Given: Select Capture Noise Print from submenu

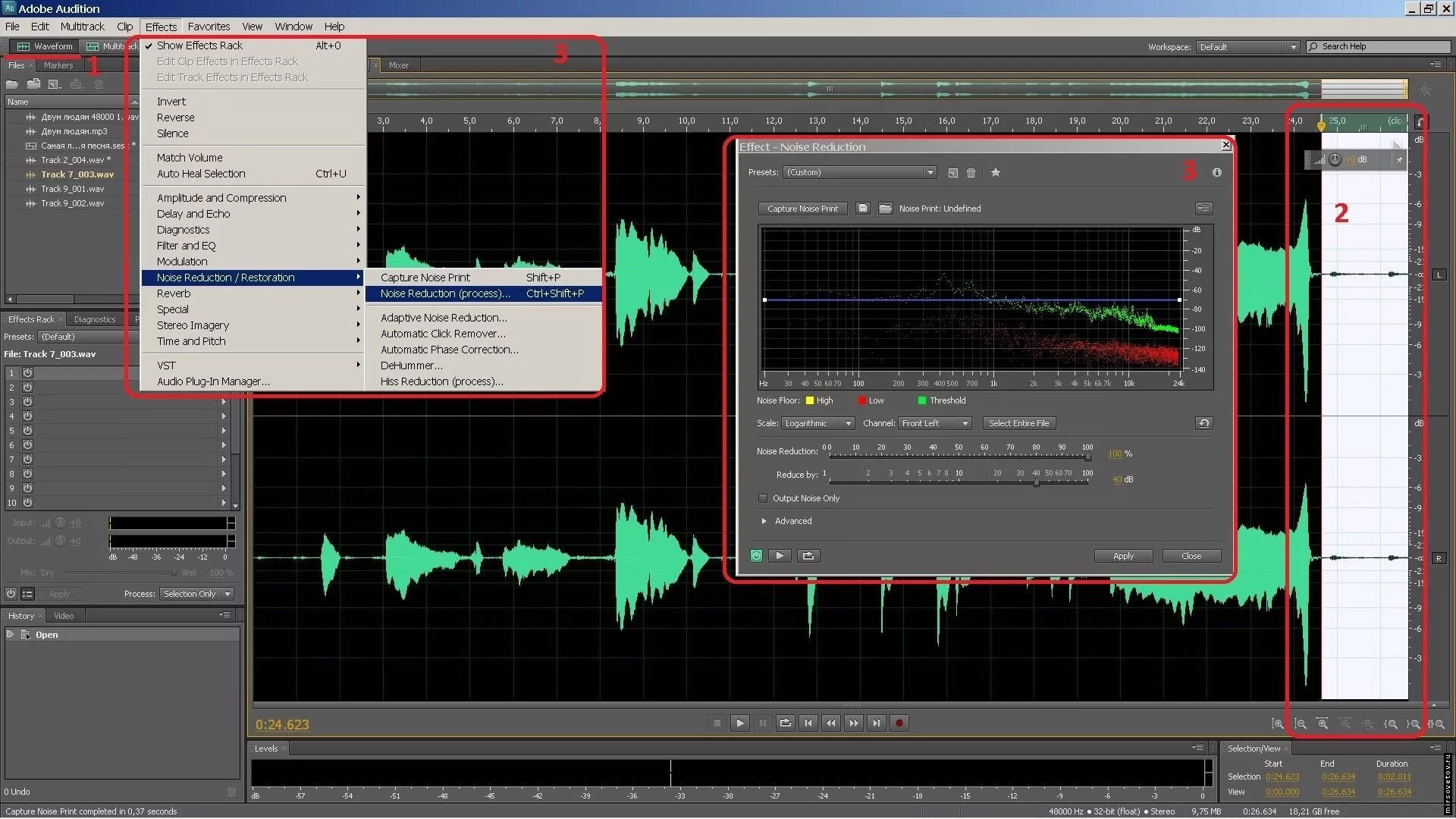Looking at the screenshot, I should tap(425, 277).
